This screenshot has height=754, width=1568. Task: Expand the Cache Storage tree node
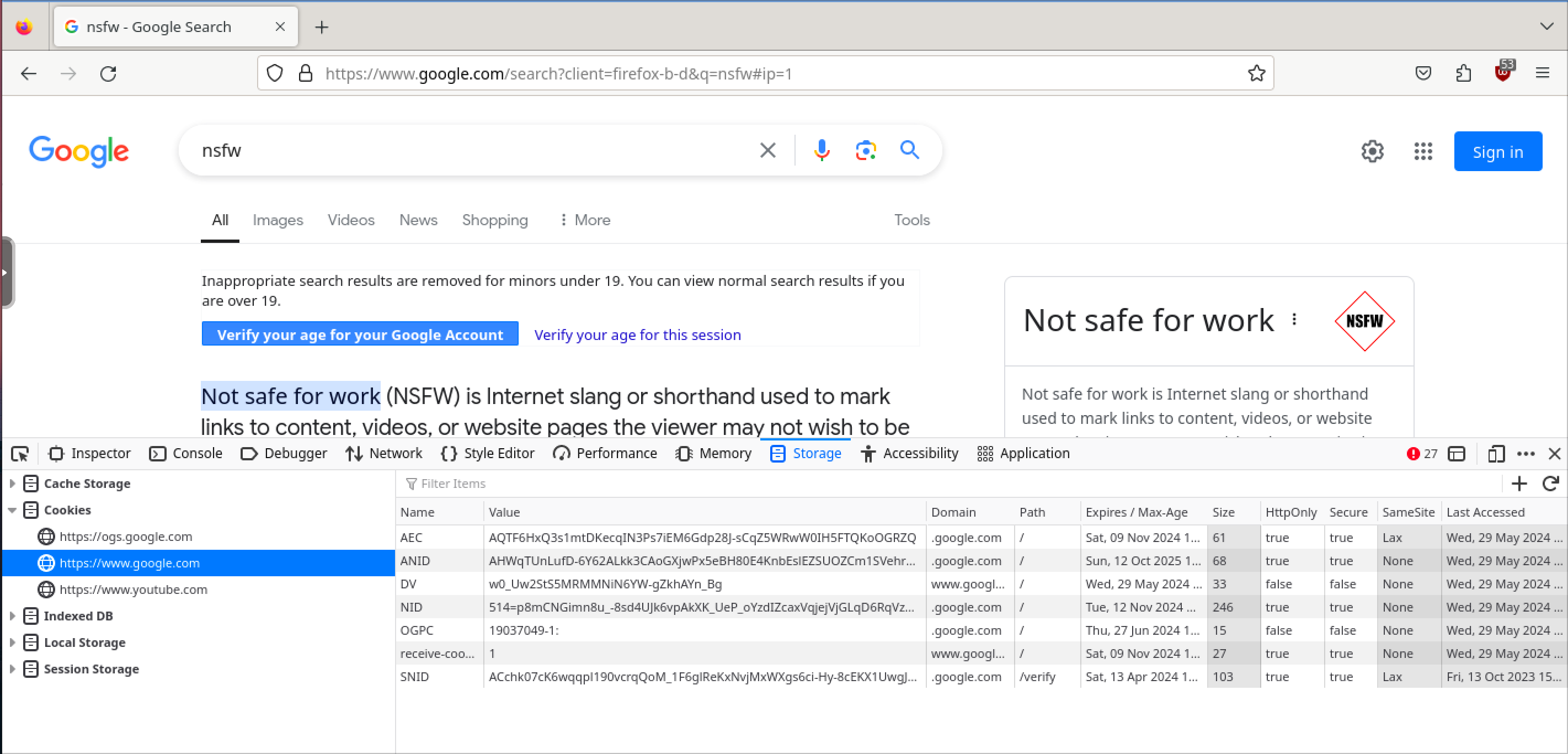click(x=12, y=484)
